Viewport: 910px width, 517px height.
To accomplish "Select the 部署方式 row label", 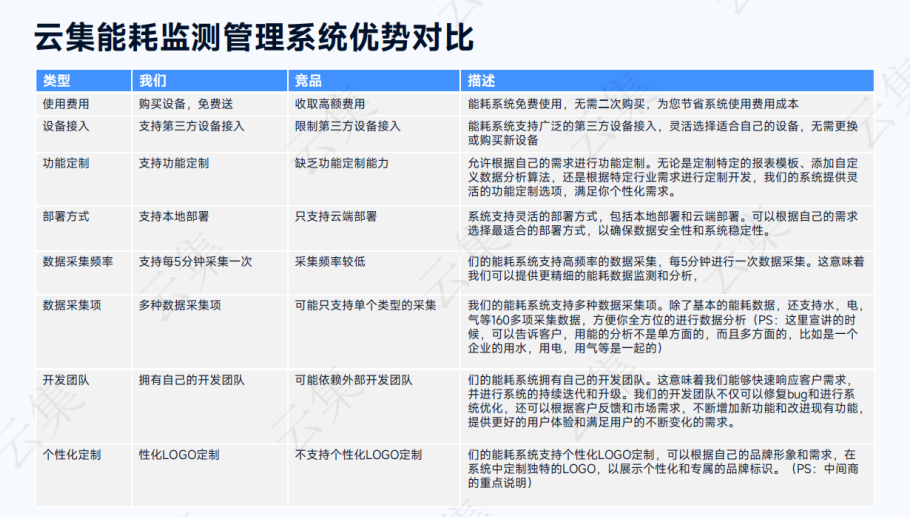I will click(66, 215).
